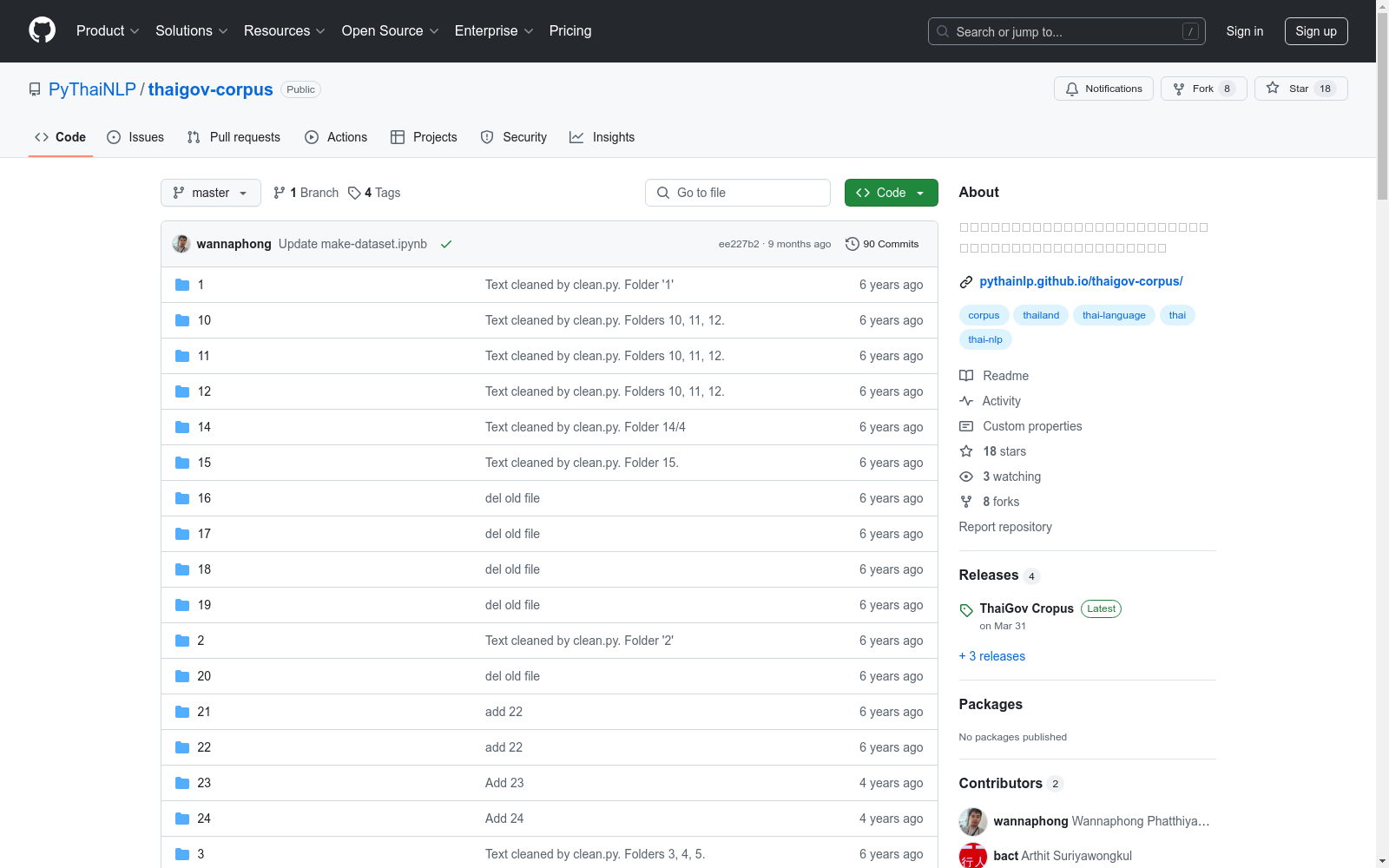The width and height of the screenshot is (1389, 868).
Task: Select the folder icon beside 11
Action: pos(182,356)
